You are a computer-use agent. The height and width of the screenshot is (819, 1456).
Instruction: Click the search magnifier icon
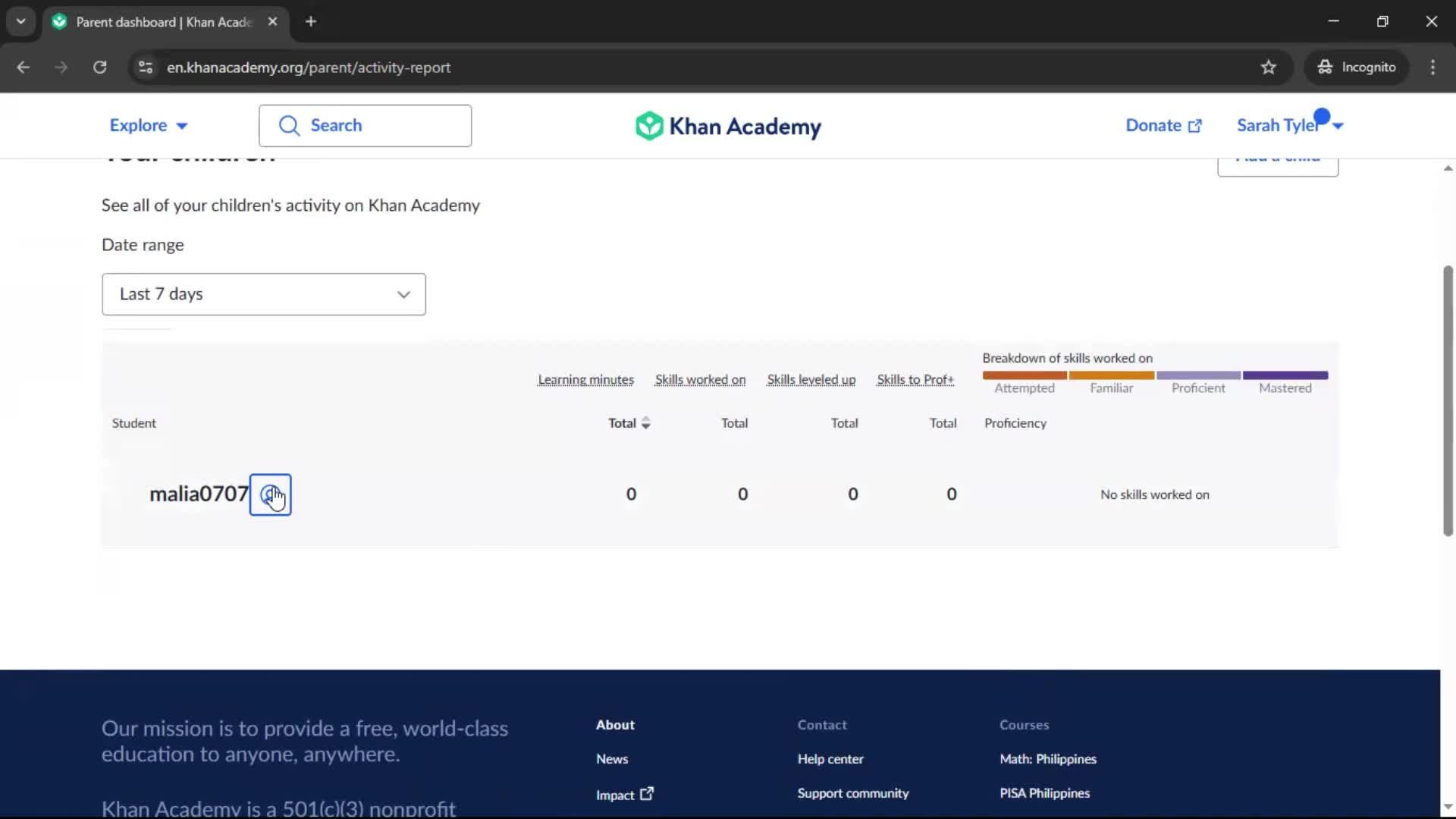point(289,126)
